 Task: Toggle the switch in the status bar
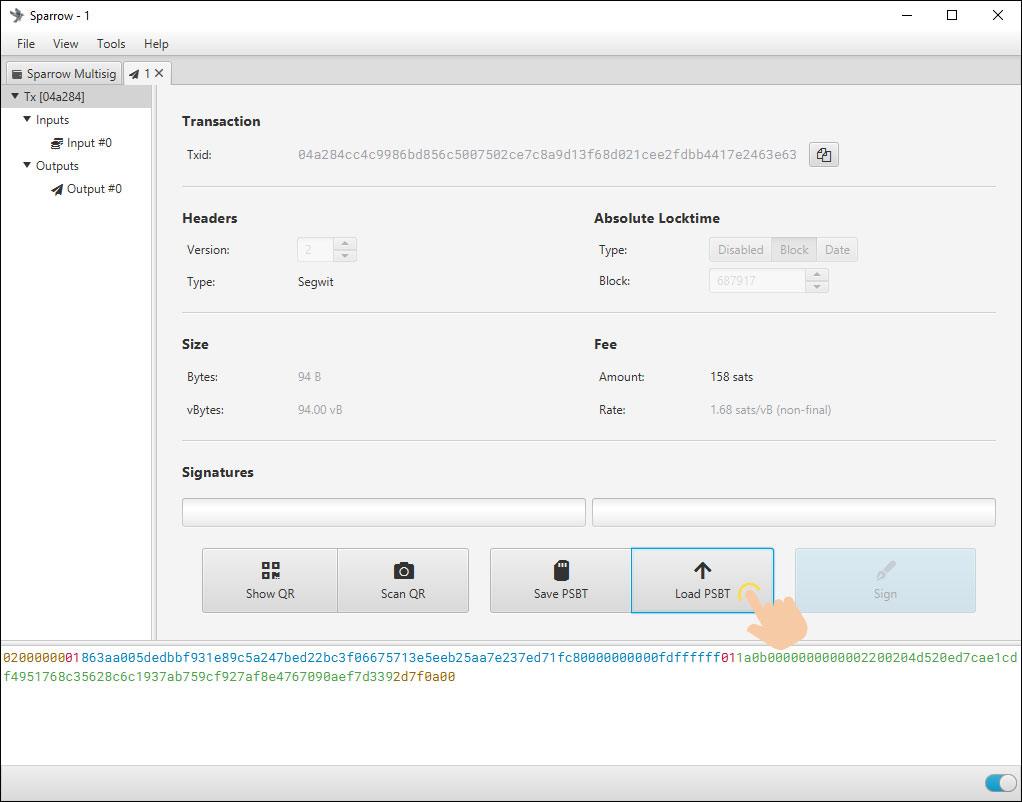click(999, 783)
